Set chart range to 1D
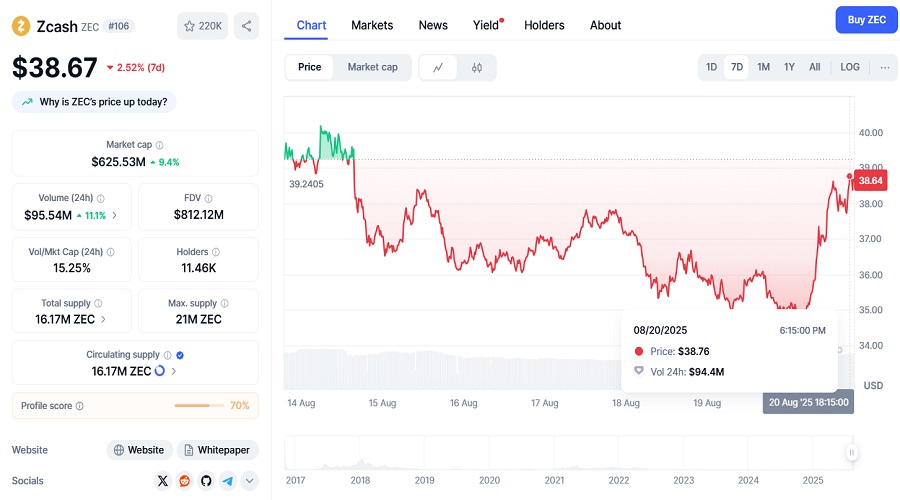This screenshot has width=900, height=500. pyautogui.click(x=711, y=67)
